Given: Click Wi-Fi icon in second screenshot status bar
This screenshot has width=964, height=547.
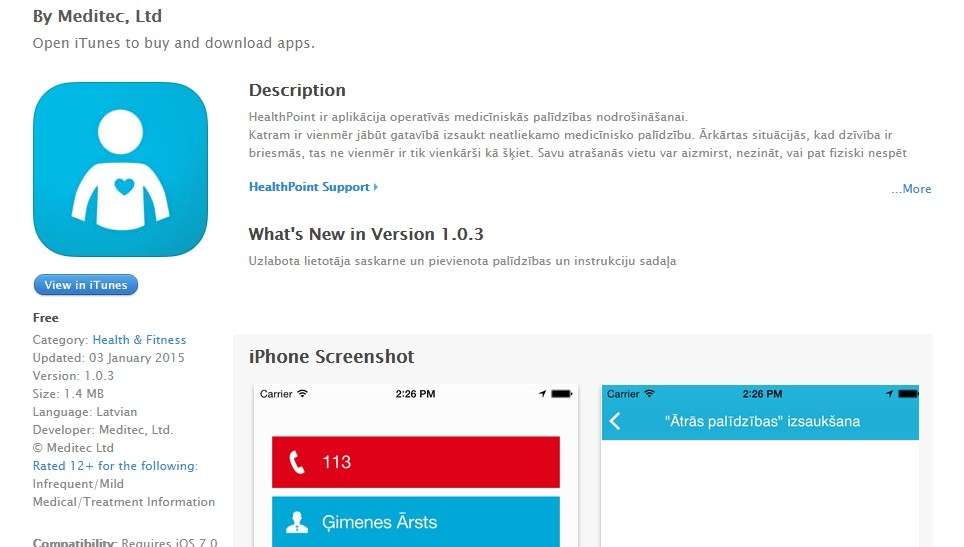Looking at the screenshot, I should click(649, 393).
